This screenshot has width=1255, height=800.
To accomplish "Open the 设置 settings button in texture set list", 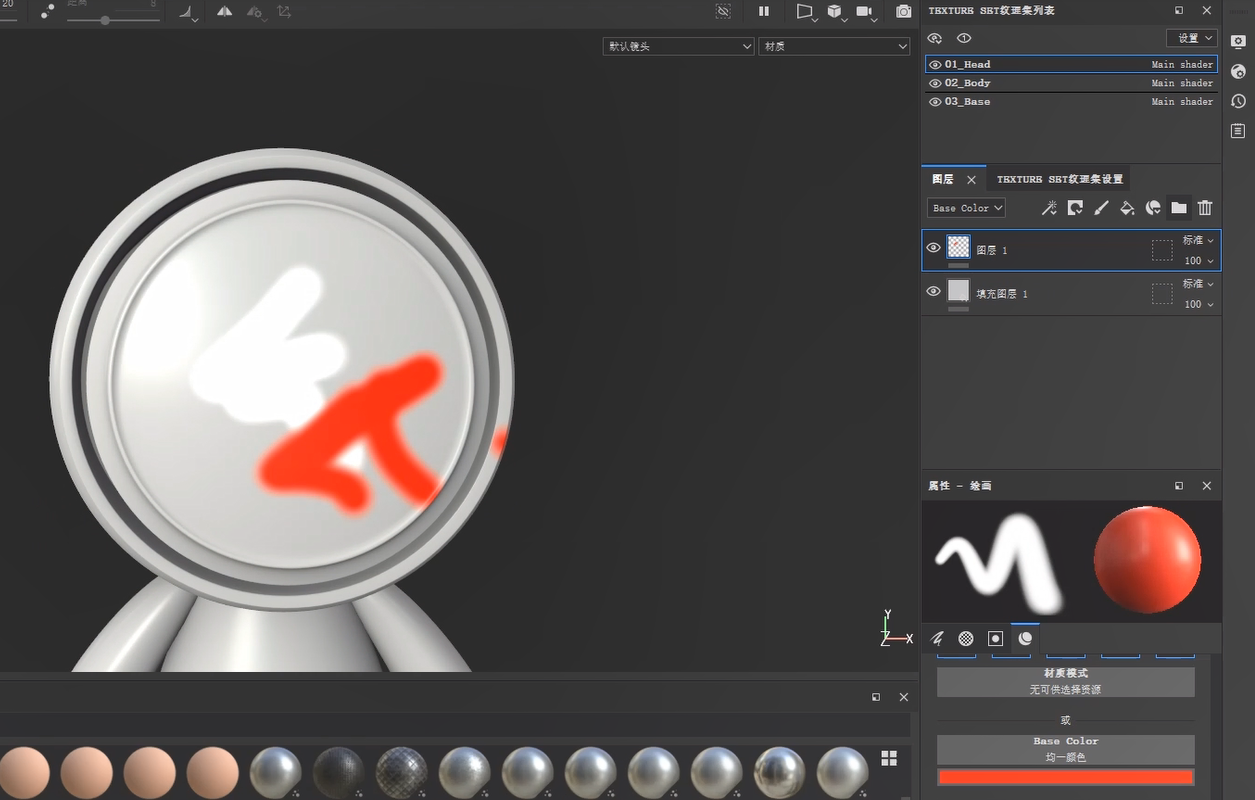I will 1191,38.
